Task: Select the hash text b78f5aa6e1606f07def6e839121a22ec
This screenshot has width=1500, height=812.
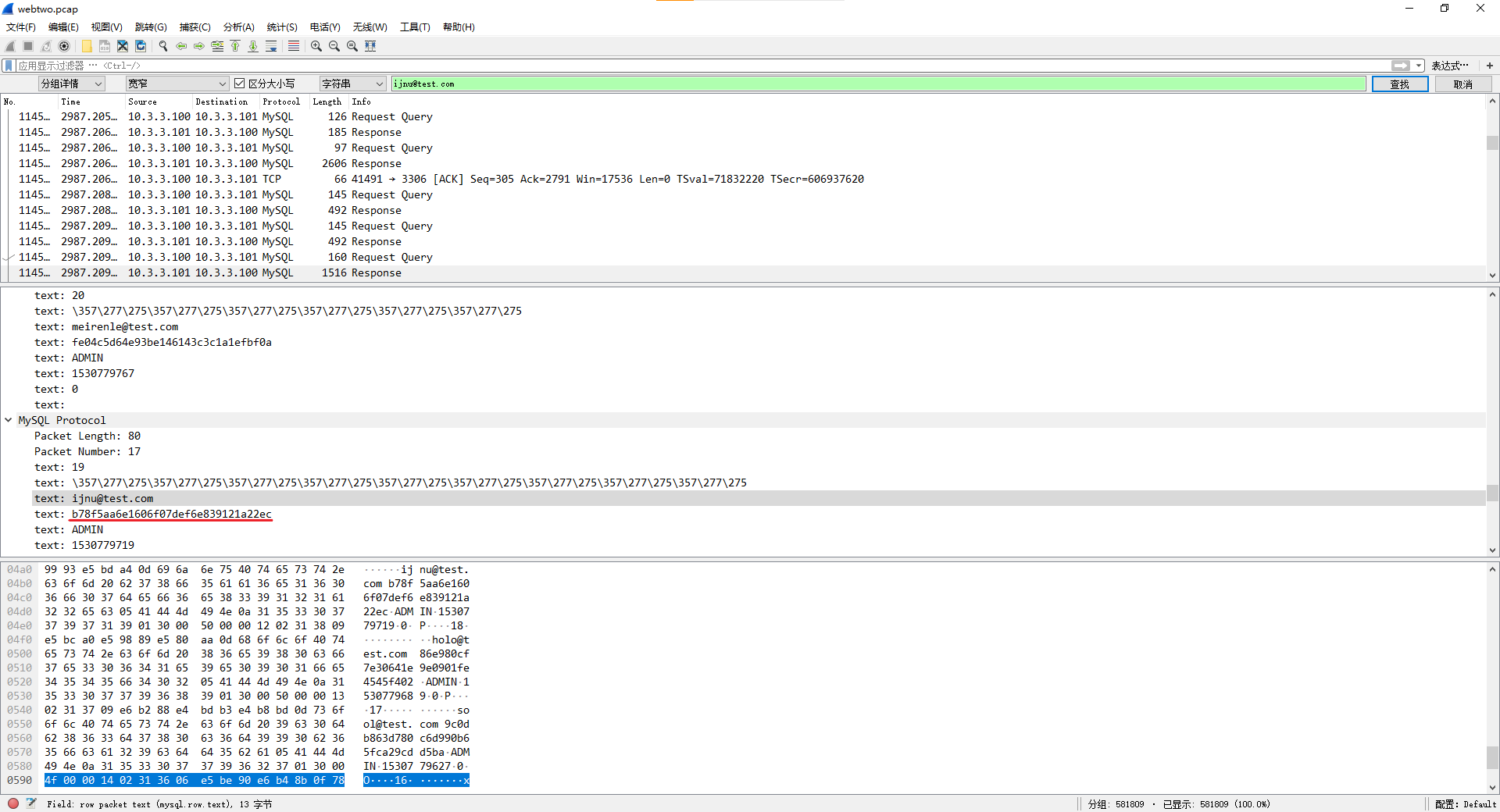Action: coord(172,514)
